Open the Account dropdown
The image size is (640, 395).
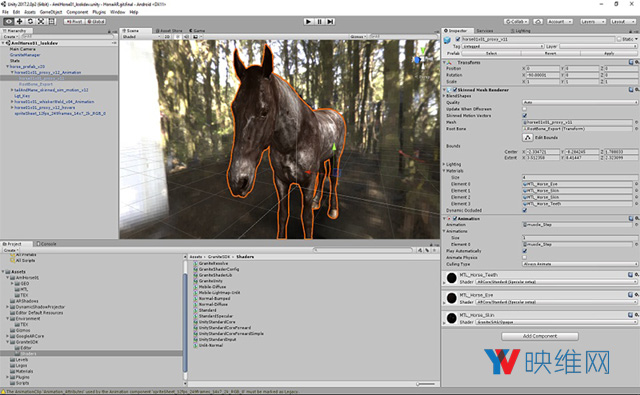coord(559,21)
